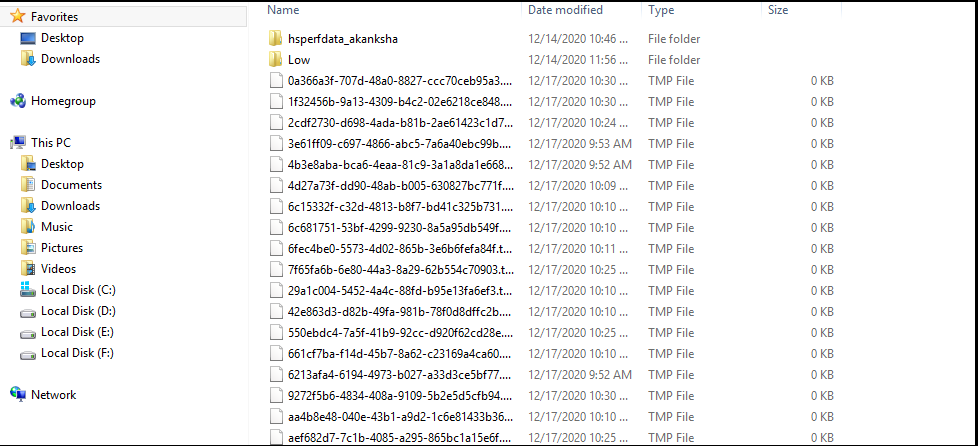Click the Local Disk (C:) drive icon
The width and height of the screenshot is (979, 446).
coord(28,290)
